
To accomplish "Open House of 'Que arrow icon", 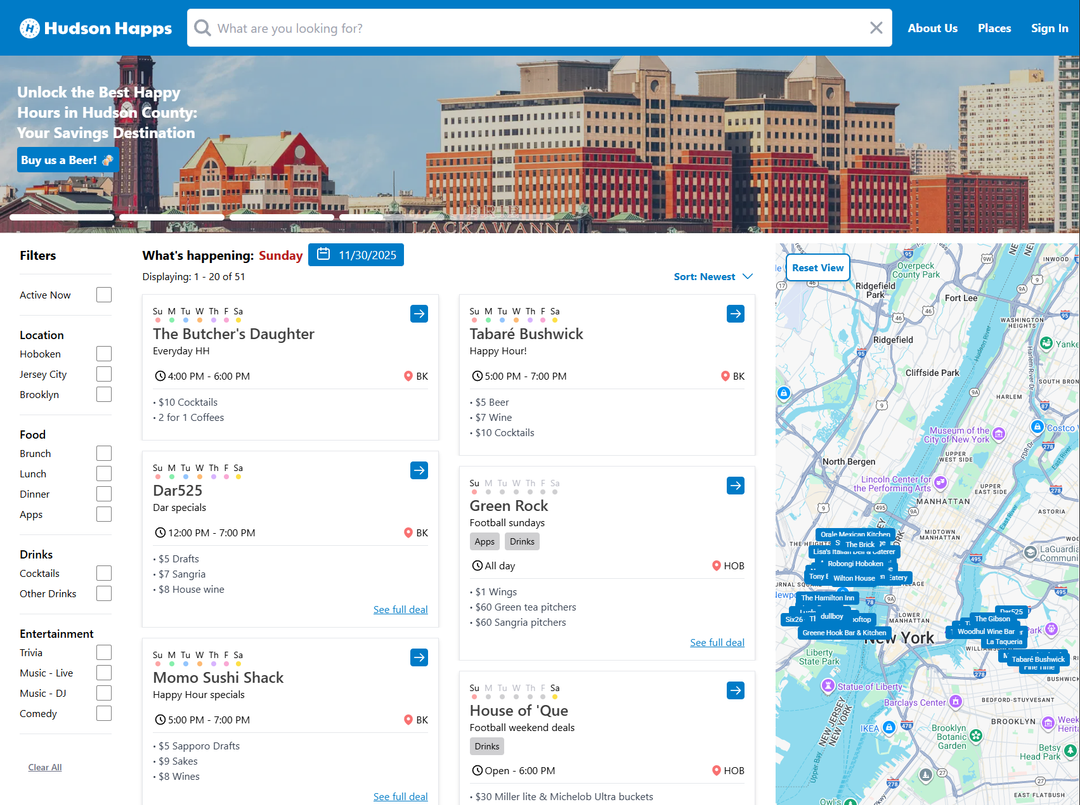I will pos(736,691).
